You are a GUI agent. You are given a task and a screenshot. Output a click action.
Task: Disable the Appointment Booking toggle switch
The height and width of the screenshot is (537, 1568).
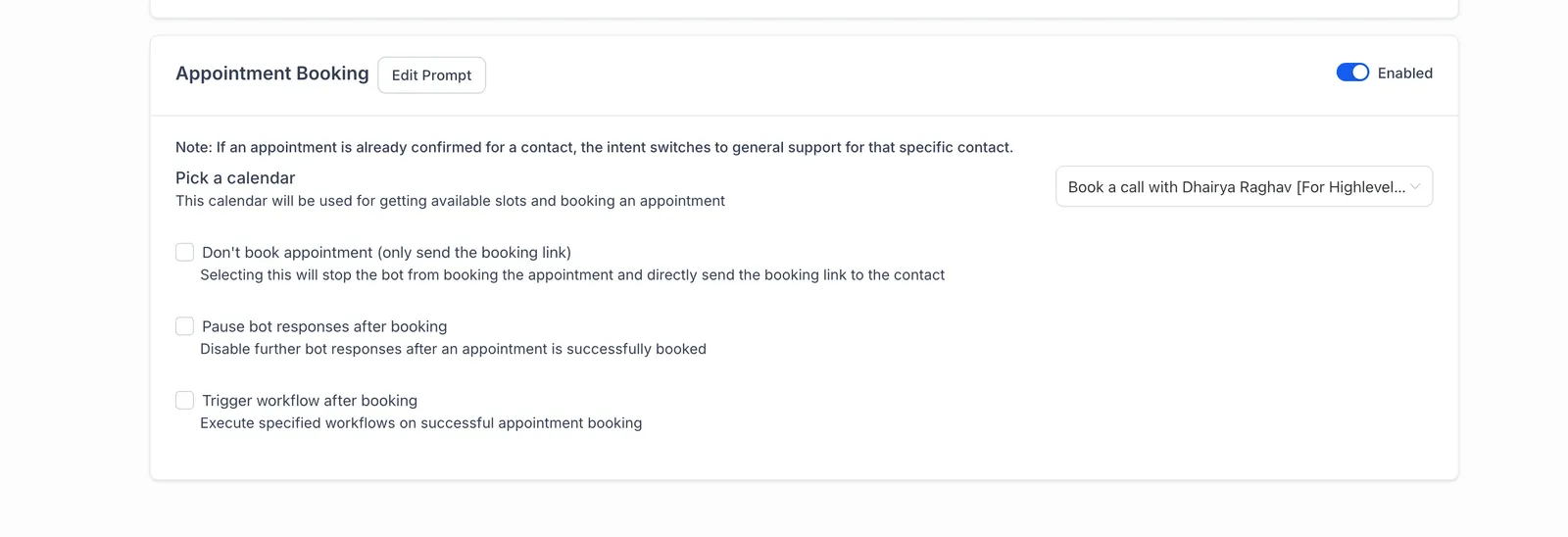1352,73
